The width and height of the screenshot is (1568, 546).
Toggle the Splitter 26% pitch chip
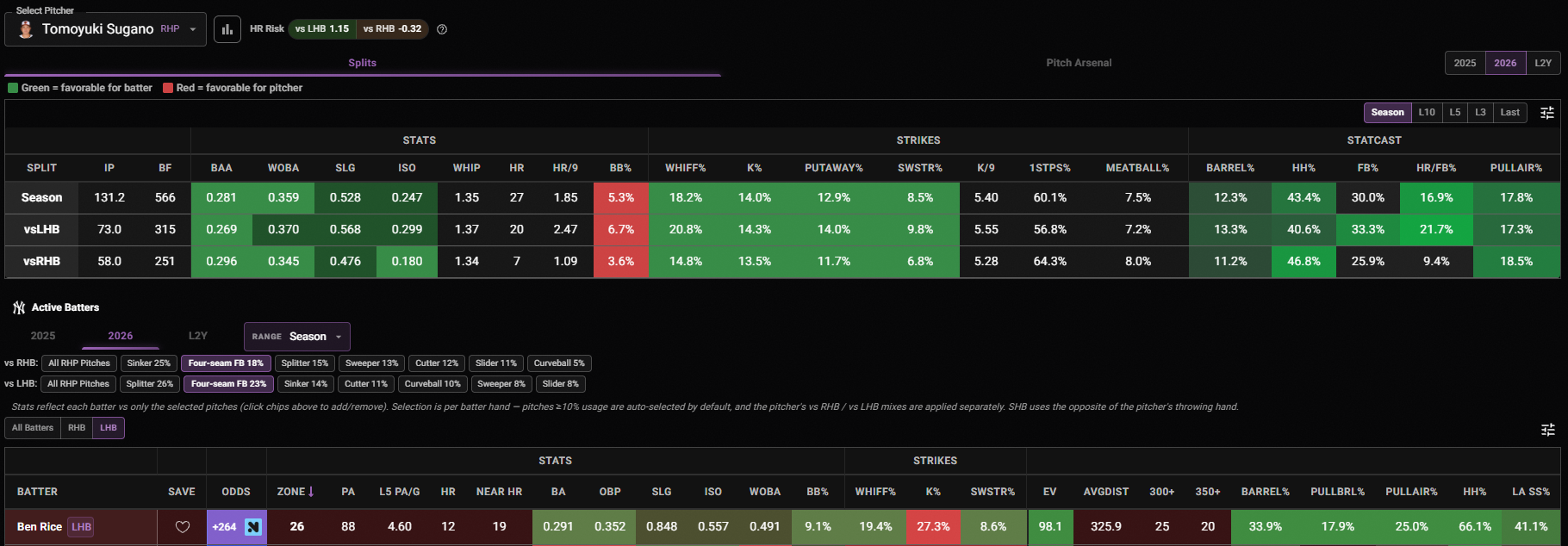pyautogui.click(x=150, y=384)
